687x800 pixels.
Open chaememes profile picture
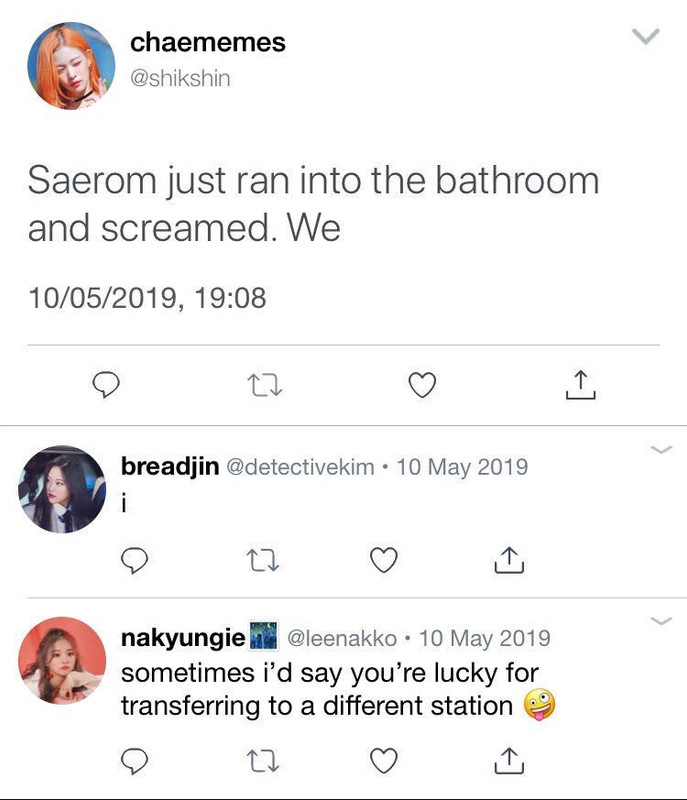(71, 66)
